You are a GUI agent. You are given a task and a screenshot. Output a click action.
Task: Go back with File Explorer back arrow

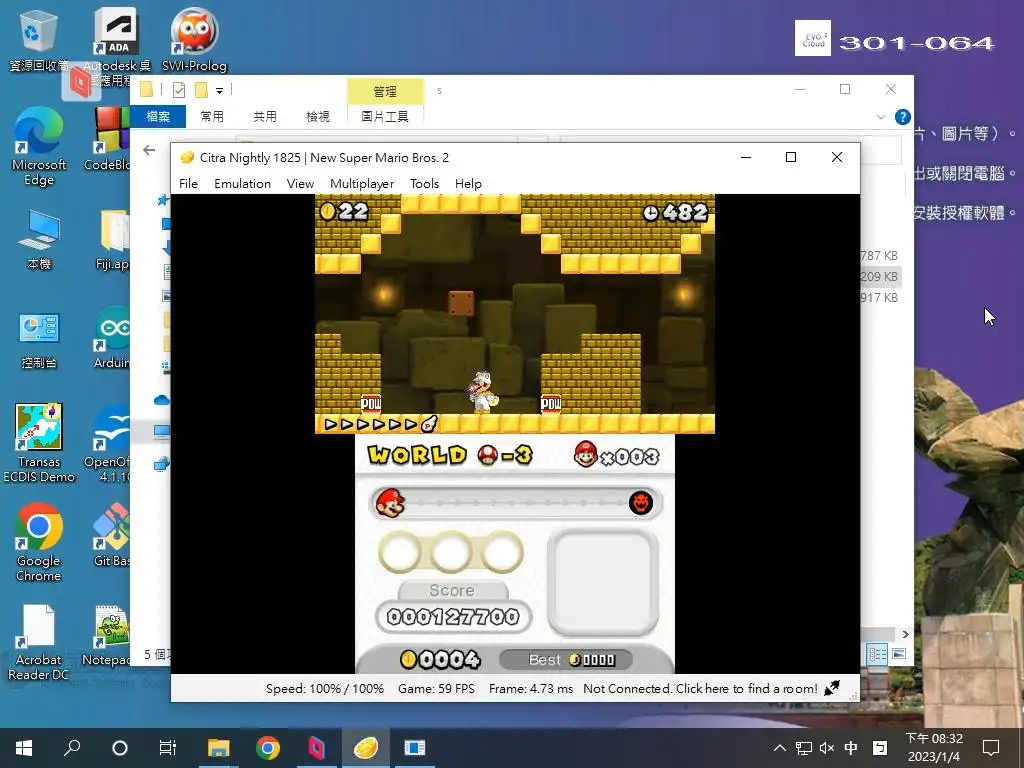149,150
